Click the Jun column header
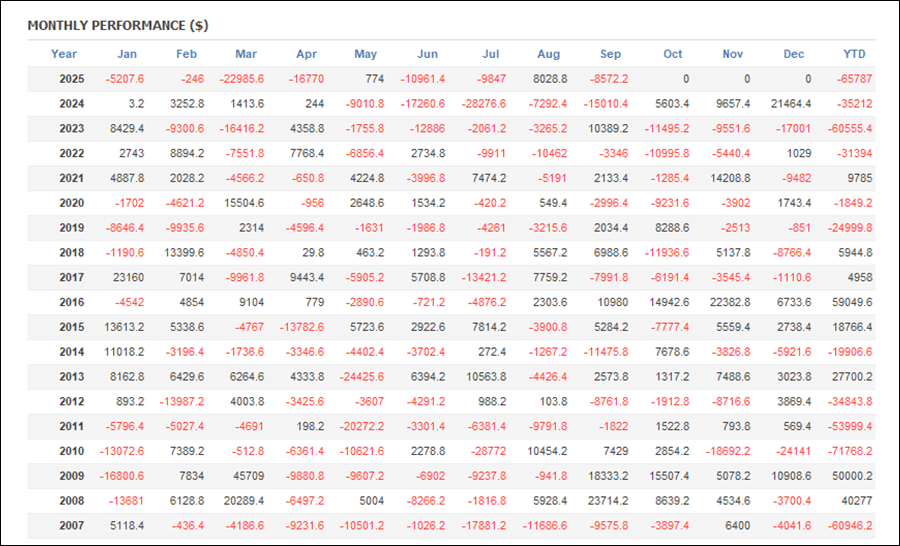Image resolution: width=900 pixels, height=546 pixels. click(427, 54)
